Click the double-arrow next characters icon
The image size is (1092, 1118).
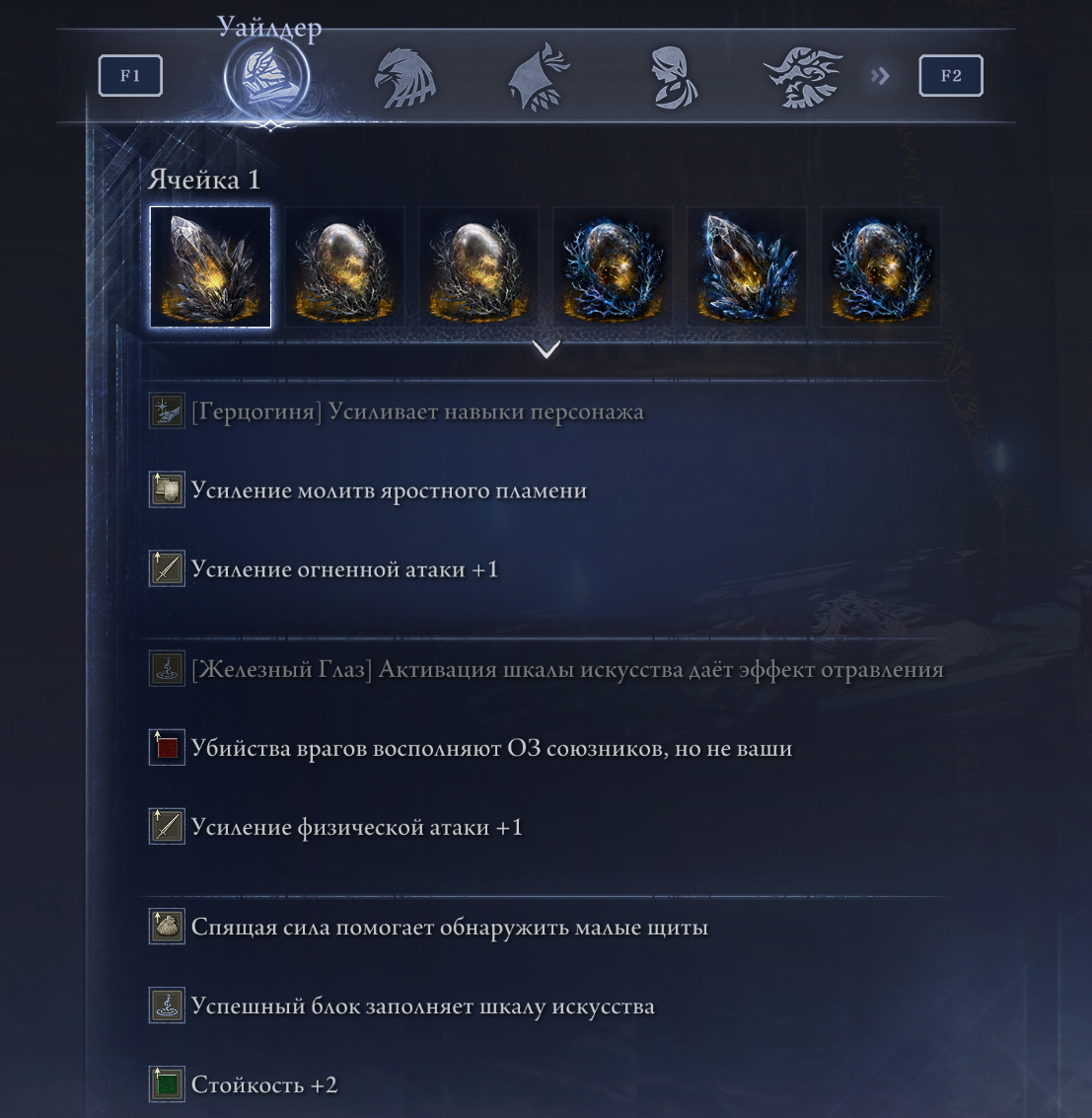tap(880, 76)
